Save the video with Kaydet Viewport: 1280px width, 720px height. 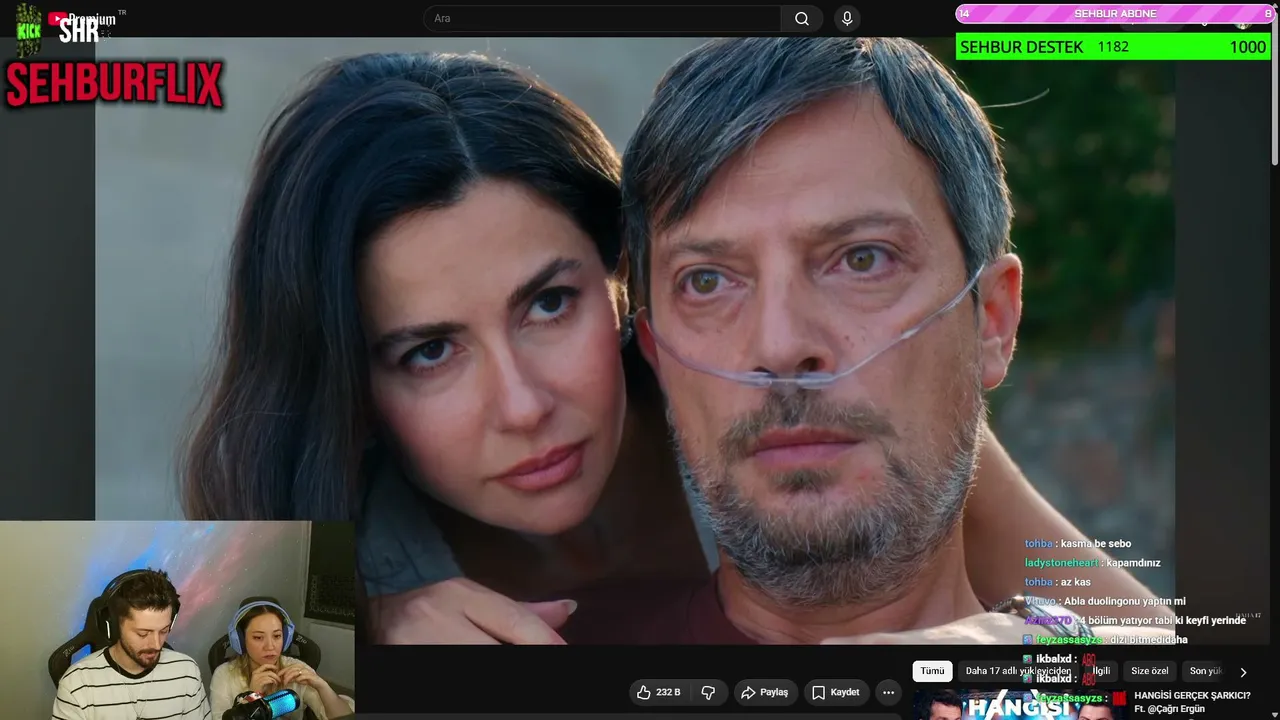coord(835,692)
